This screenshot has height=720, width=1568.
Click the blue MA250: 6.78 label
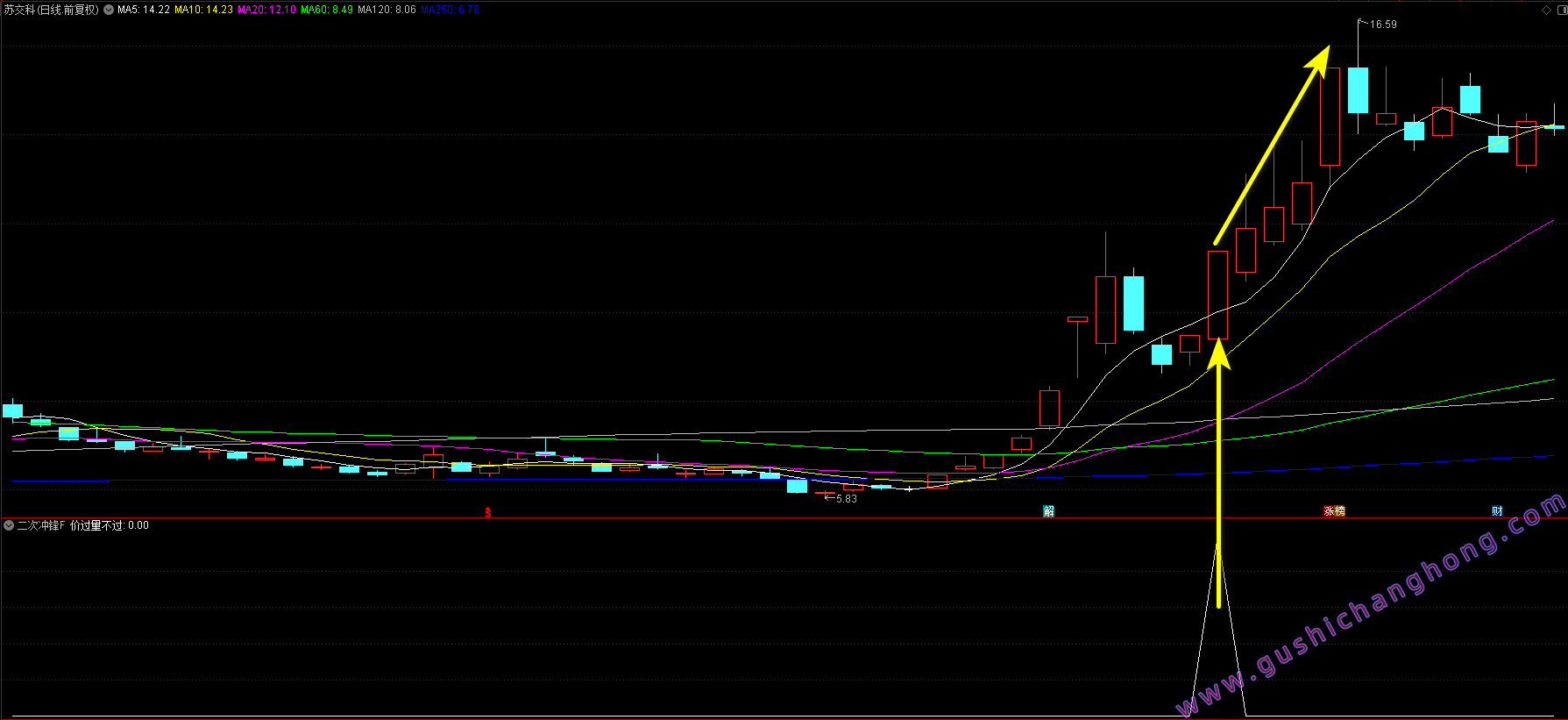(x=450, y=10)
